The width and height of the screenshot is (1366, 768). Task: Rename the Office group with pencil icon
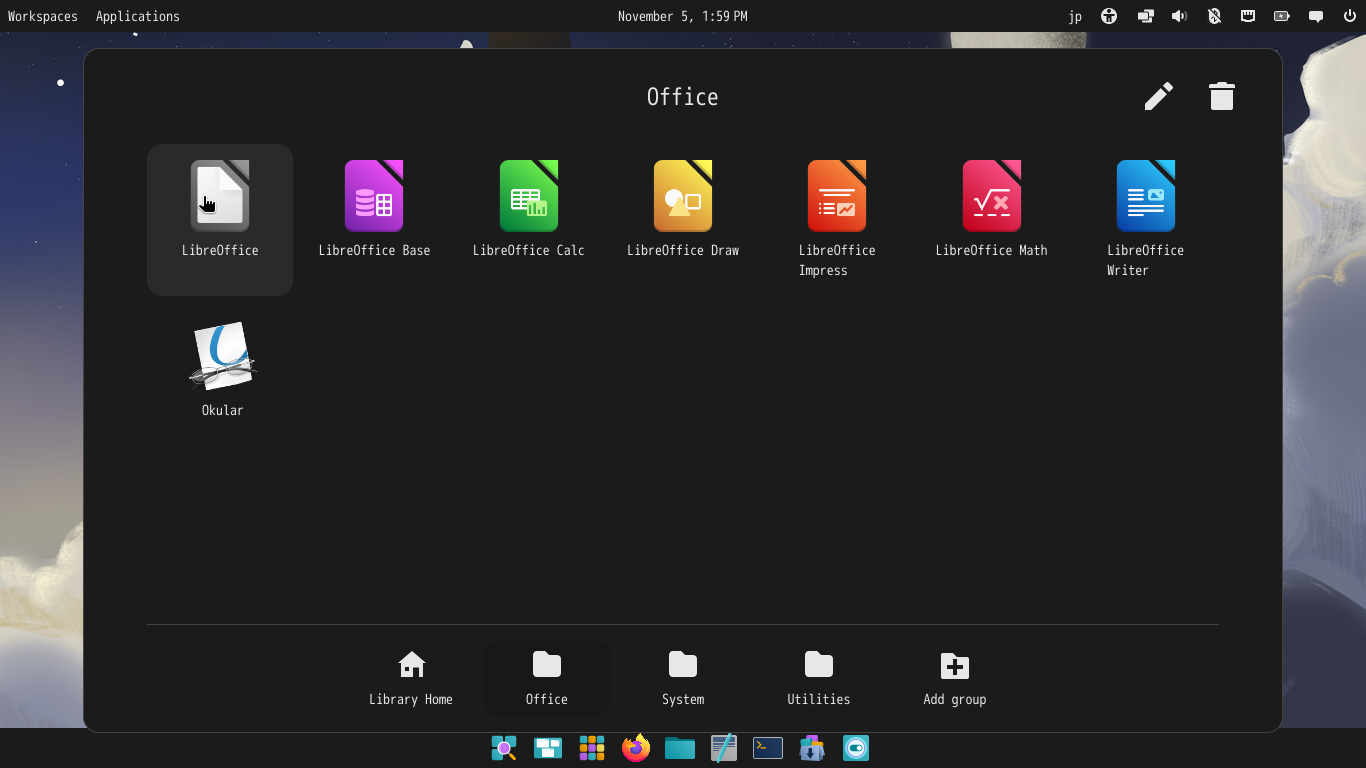click(1159, 96)
